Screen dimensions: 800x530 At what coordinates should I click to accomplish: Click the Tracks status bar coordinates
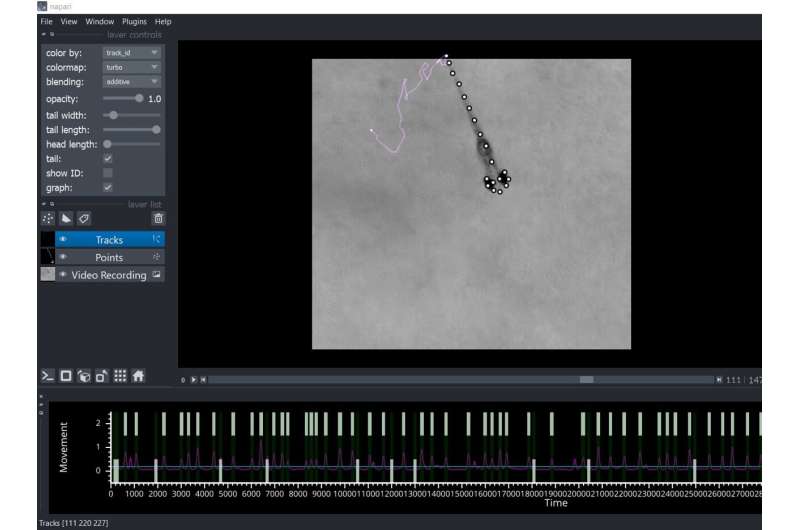click(74, 523)
